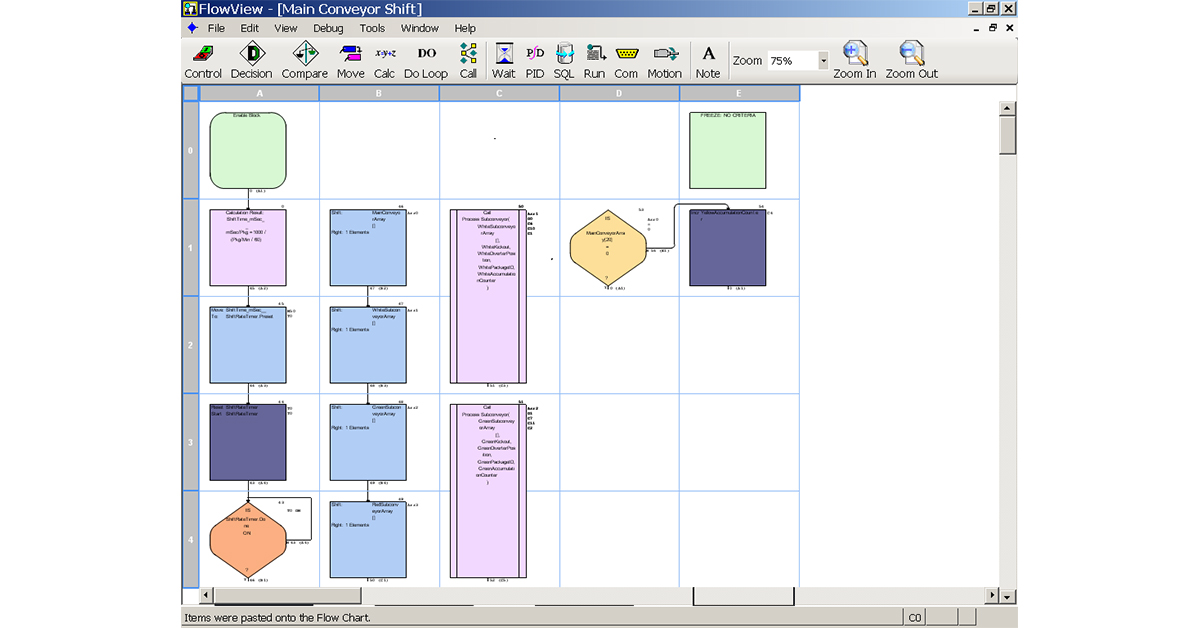The image size is (1200, 628).
Task: Click the Zoom Out button
Action: [x=911, y=60]
